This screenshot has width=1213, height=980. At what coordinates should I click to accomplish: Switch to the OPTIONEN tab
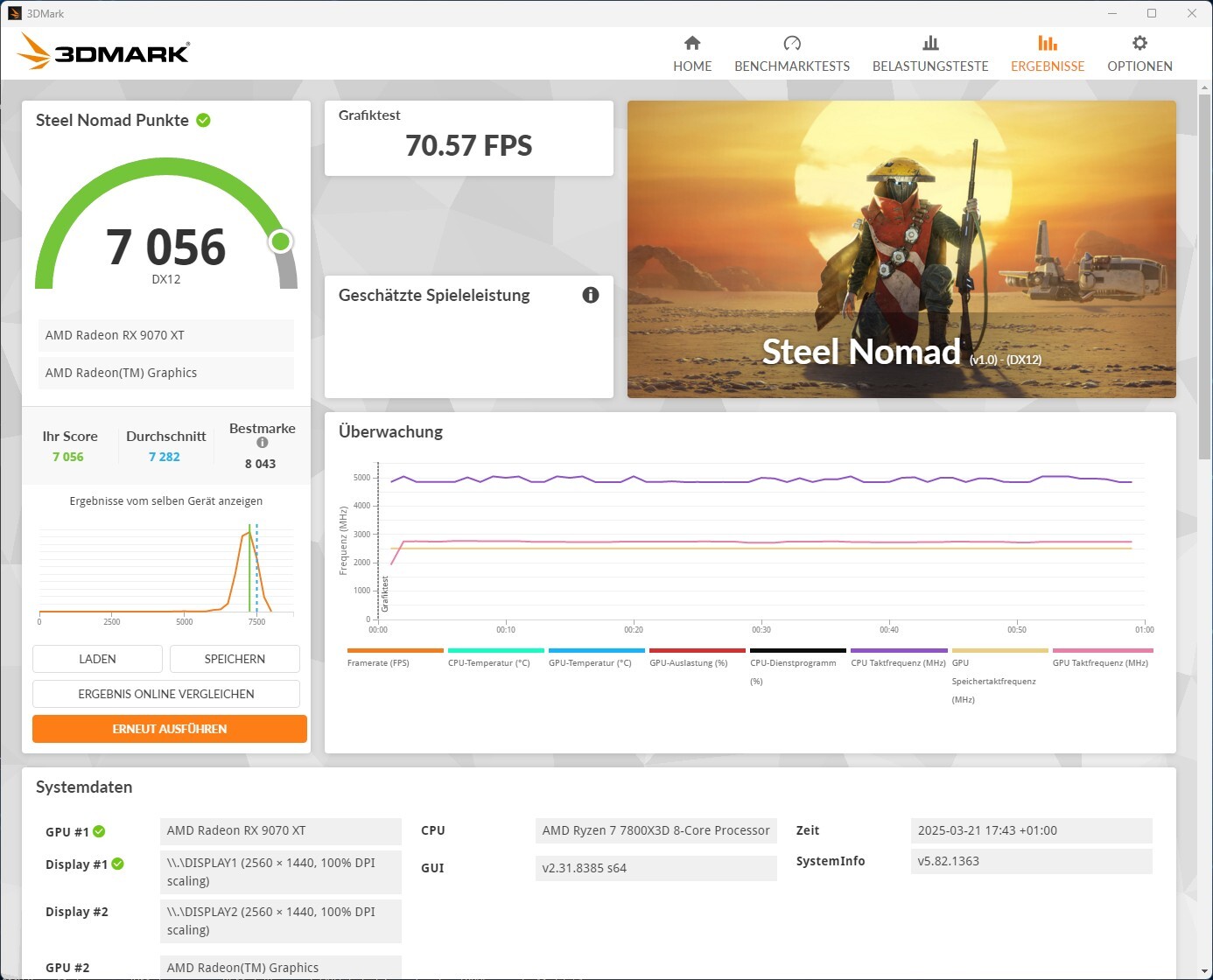tap(1139, 53)
